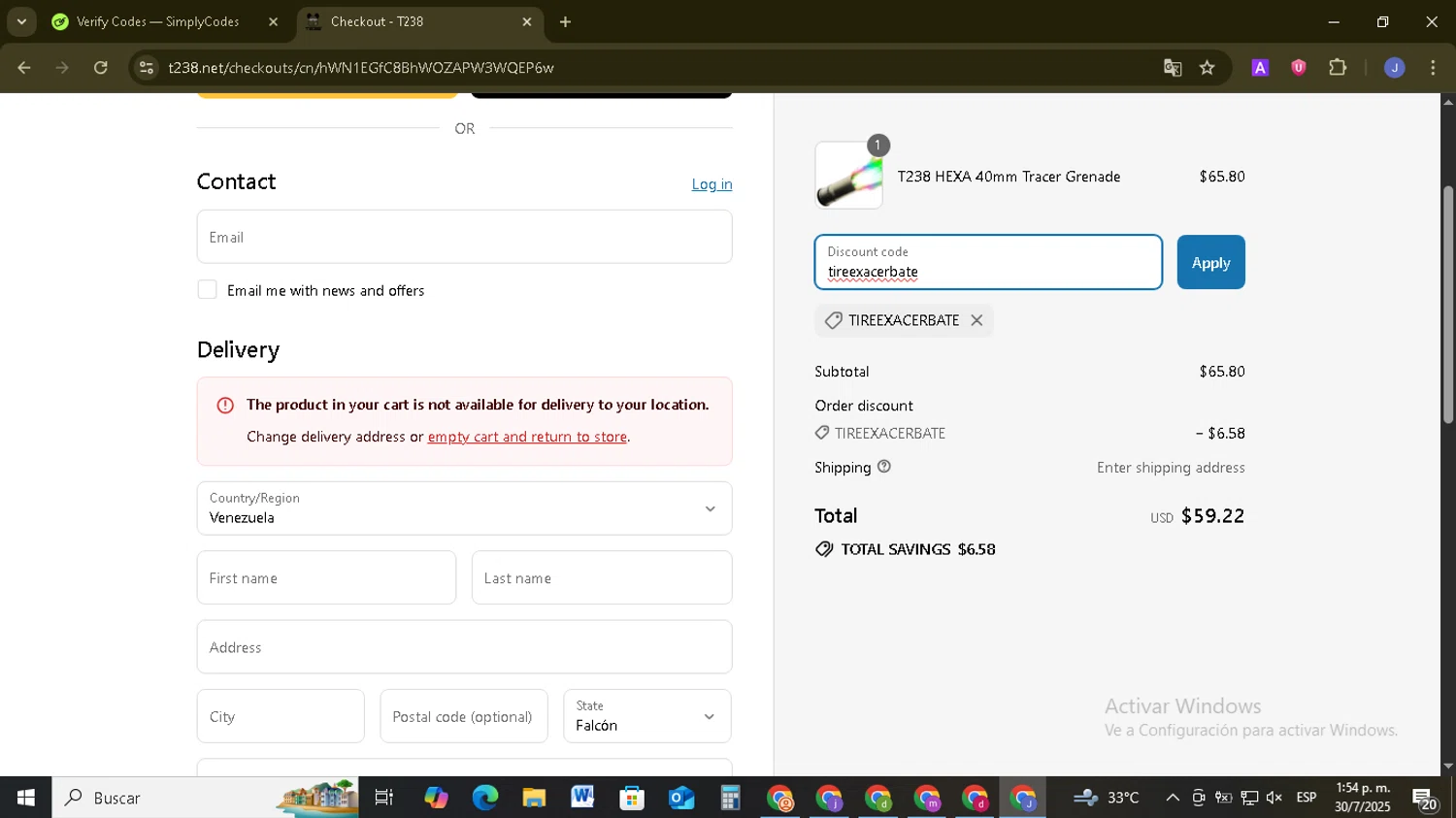Click the Shipping help question icon
Viewport: 1456px width, 818px height.
point(883,467)
